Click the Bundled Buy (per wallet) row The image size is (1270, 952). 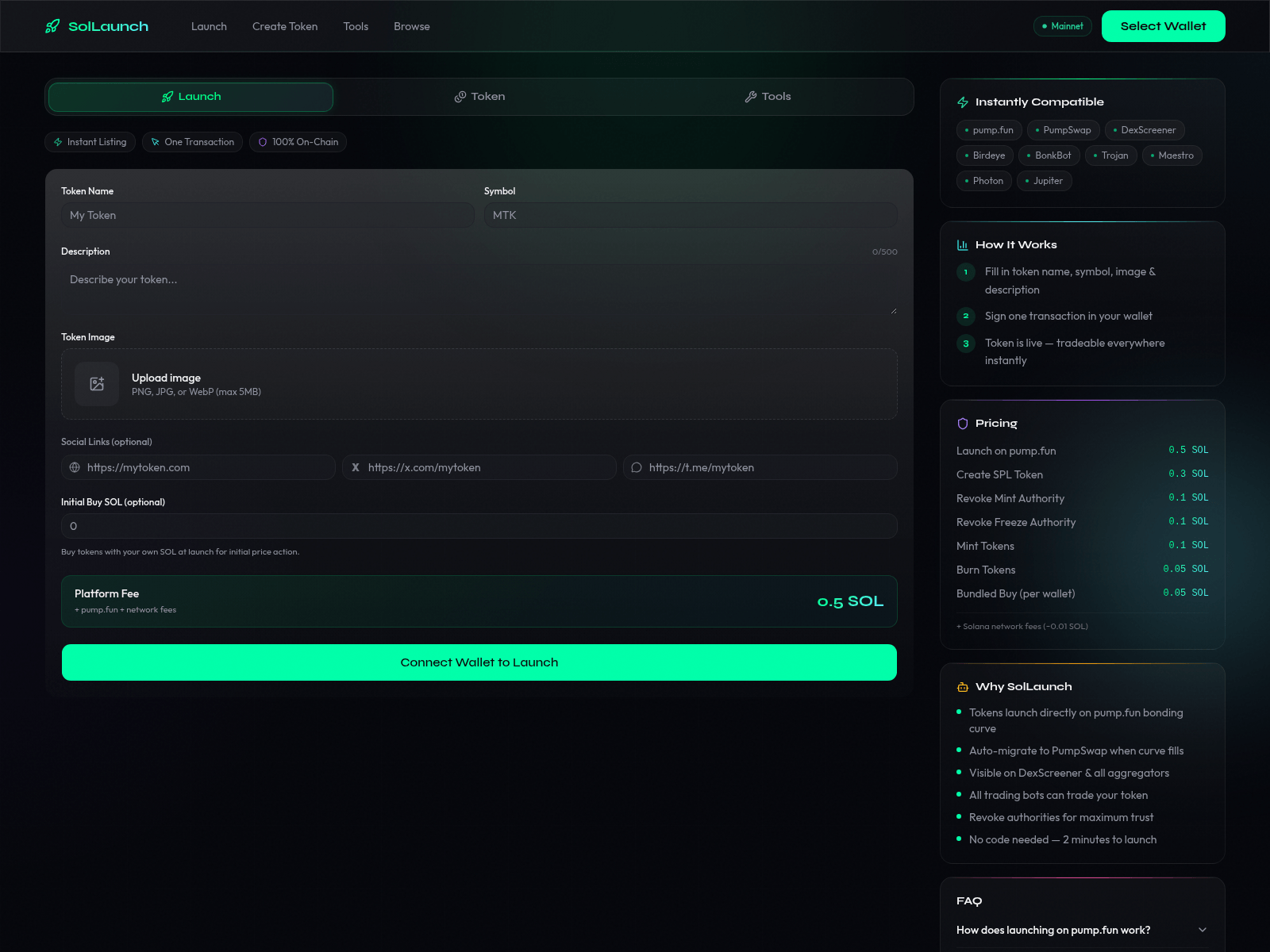pos(1083,593)
